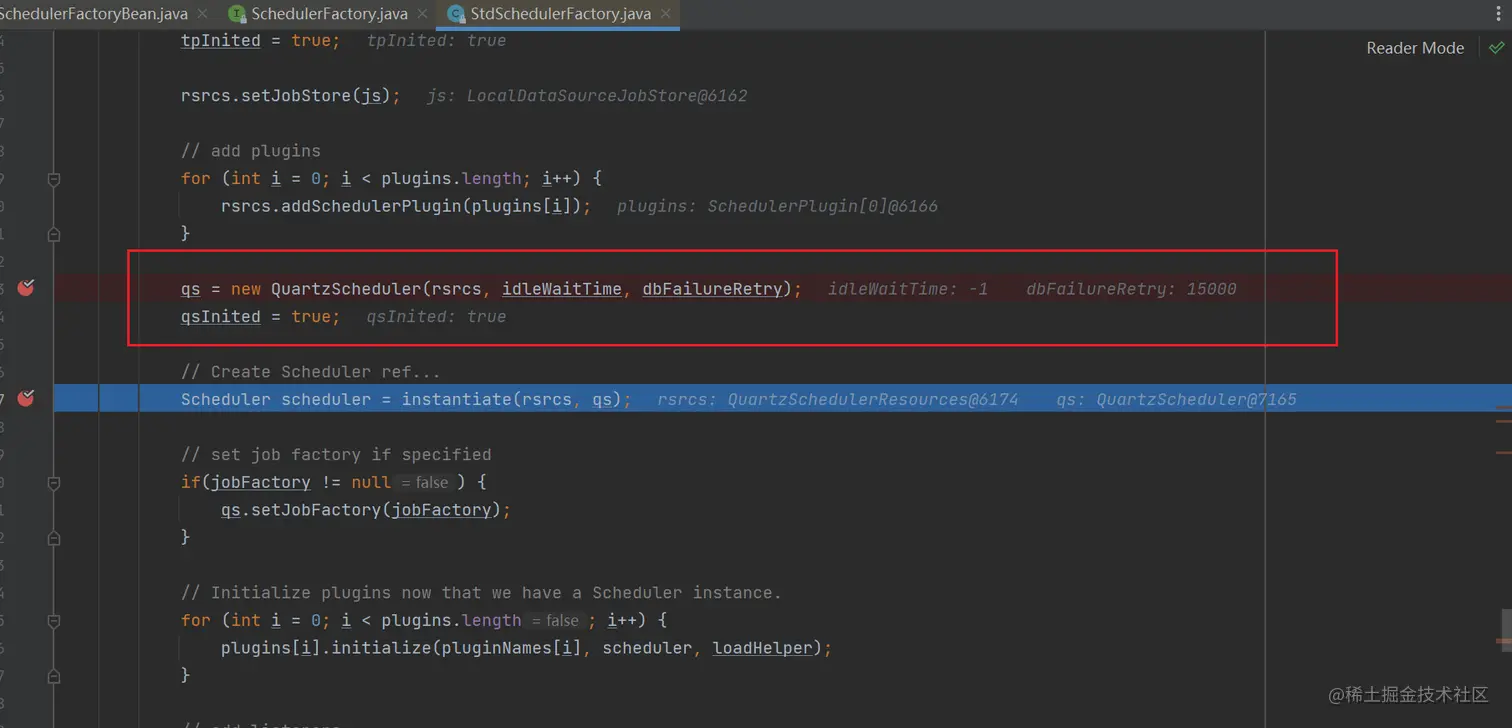Click 'loadHelper' argument in initialize call

point(762,648)
